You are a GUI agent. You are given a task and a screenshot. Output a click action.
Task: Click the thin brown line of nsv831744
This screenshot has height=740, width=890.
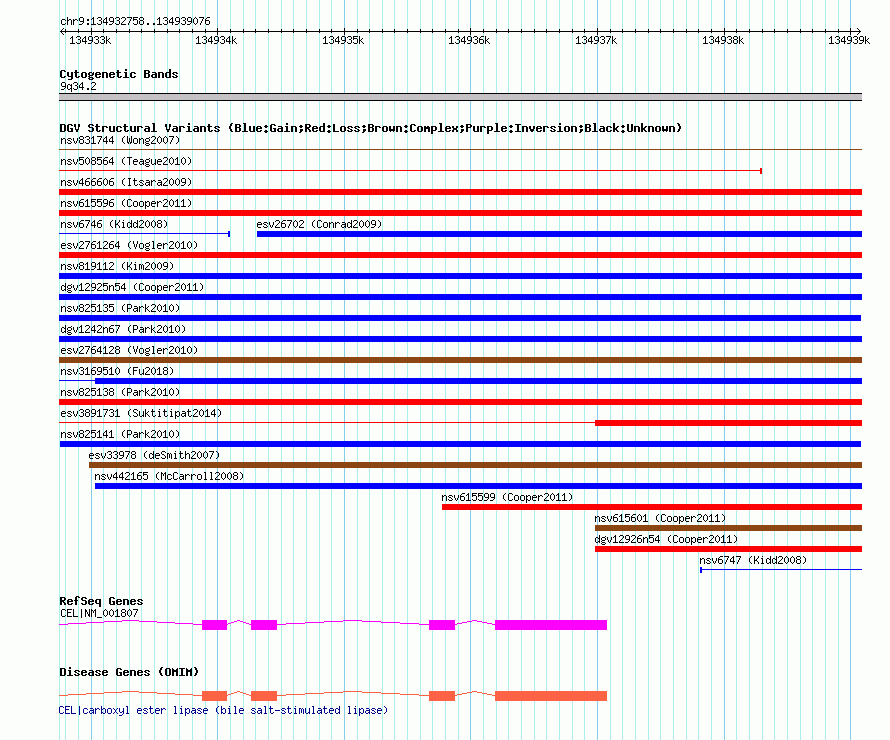[x=460, y=149]
